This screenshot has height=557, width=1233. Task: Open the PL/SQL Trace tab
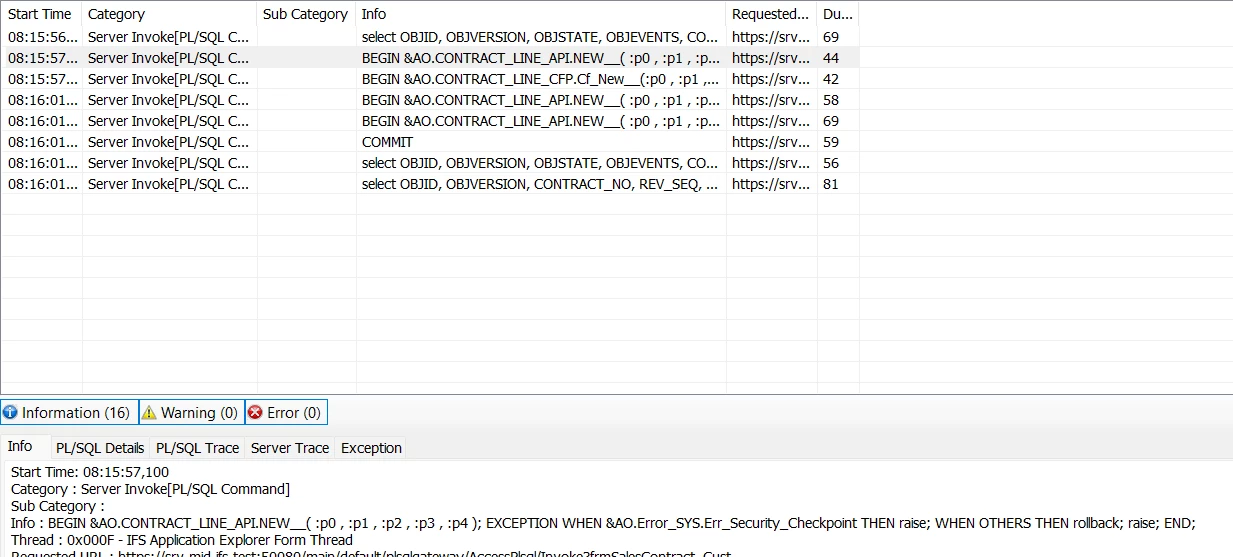(x=198, y=448)
